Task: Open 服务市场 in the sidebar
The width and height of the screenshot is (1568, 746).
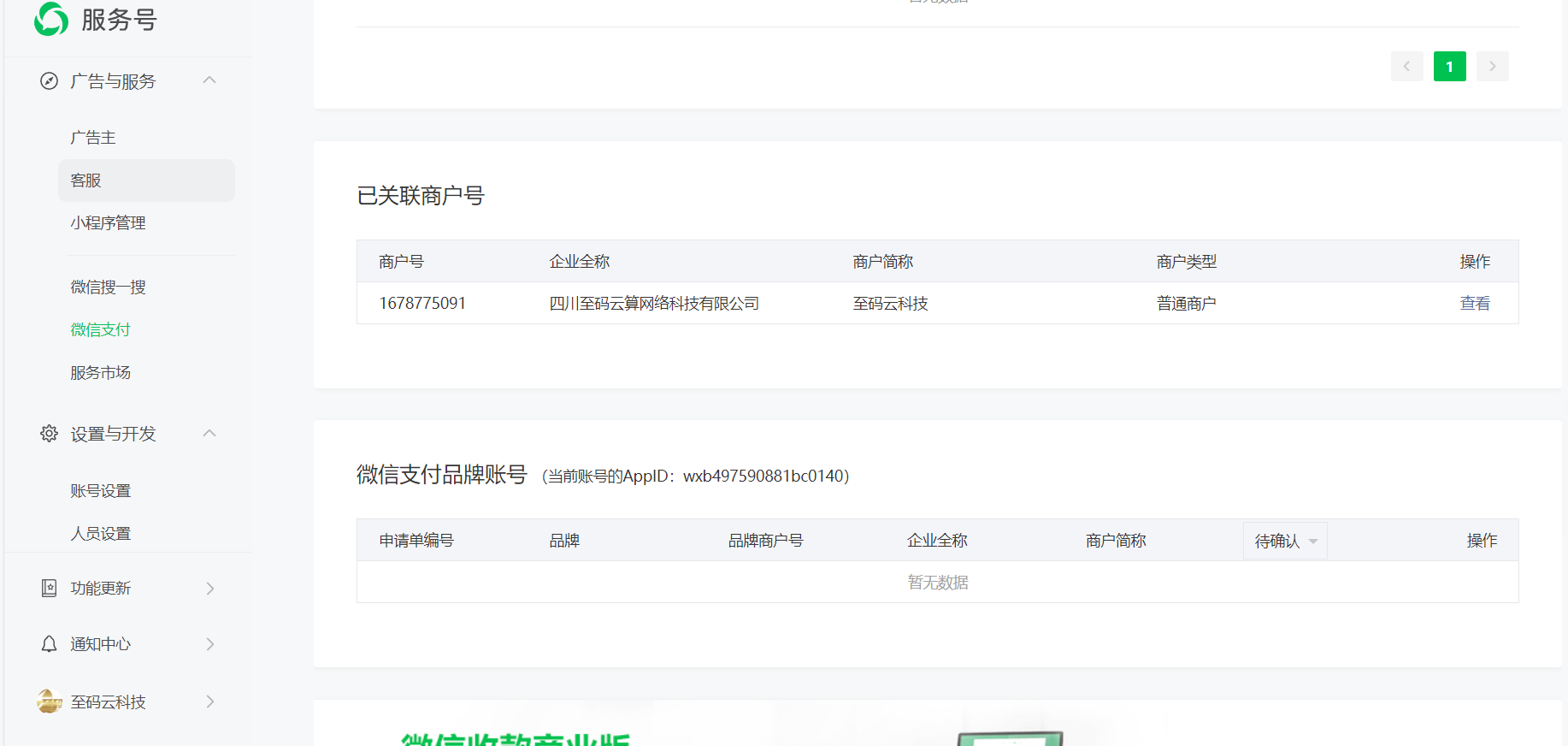Action: [101, 373]
